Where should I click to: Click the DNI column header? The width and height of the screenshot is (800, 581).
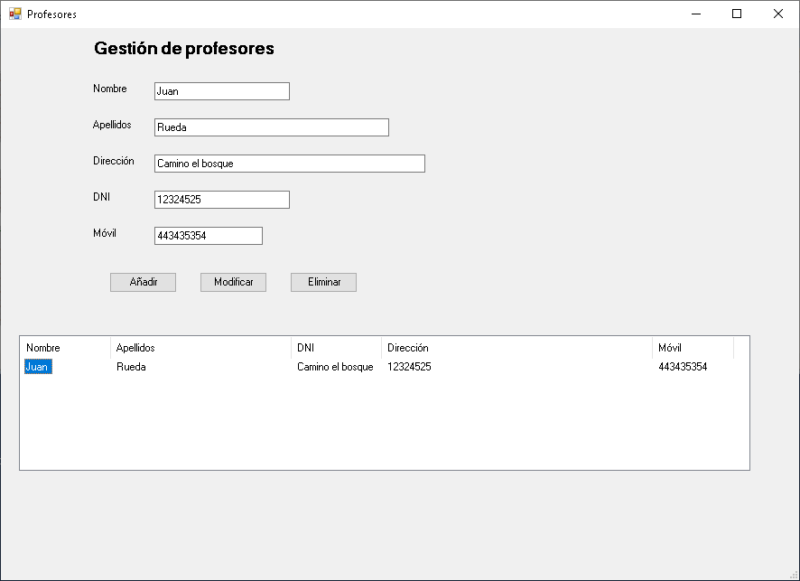coord(335,348)
